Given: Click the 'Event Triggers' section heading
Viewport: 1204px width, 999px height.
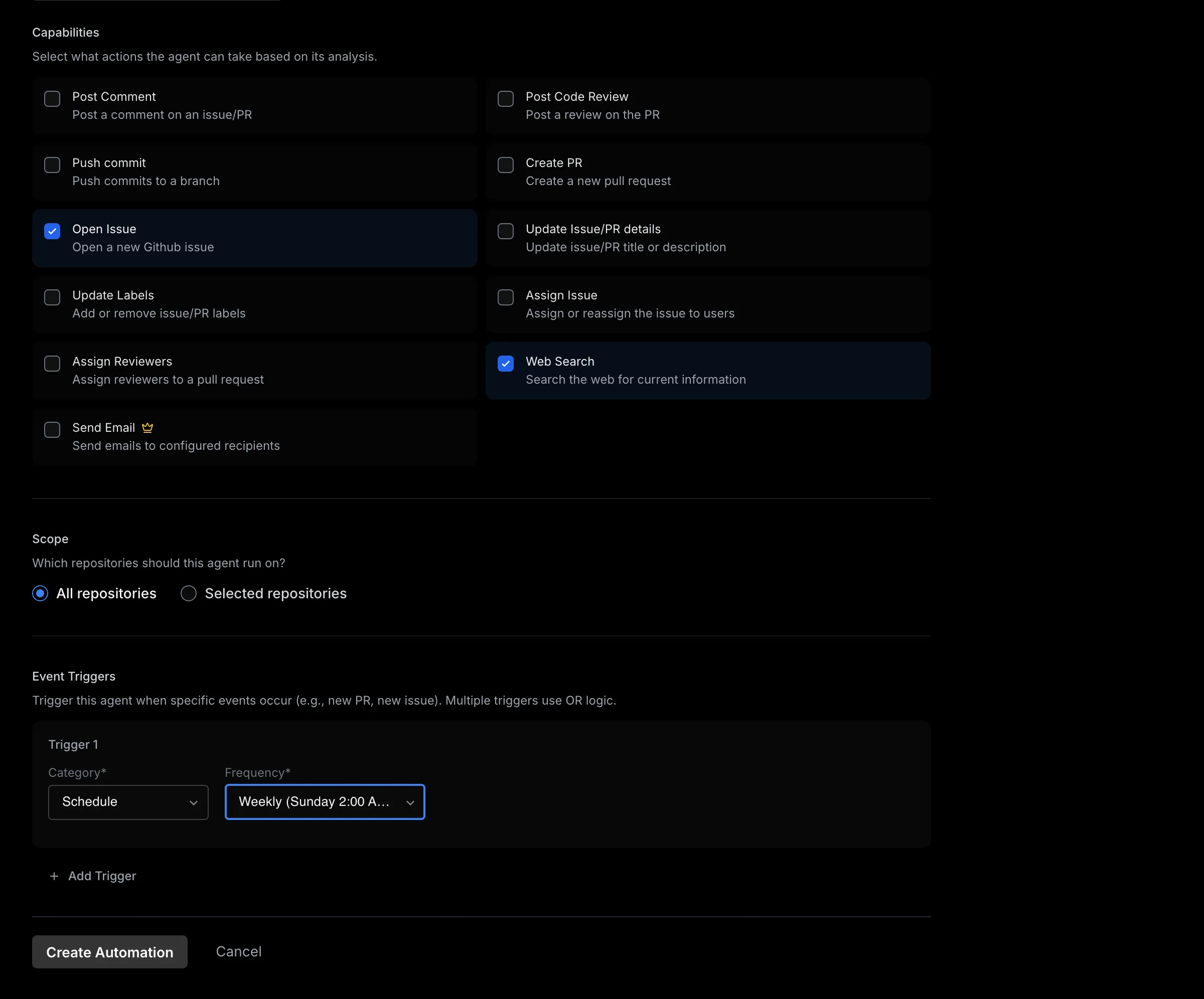Looking at the screenshot, I should point(74,677).
